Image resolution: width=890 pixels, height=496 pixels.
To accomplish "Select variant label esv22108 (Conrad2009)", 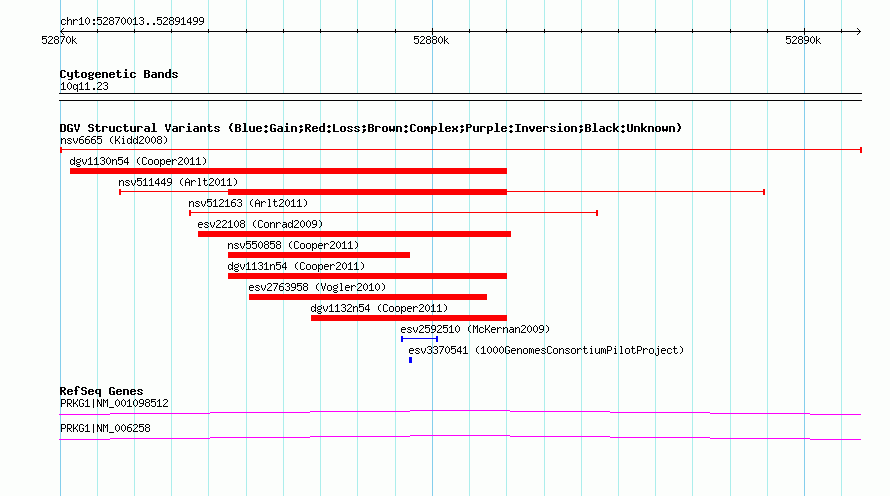I will pyautogui.click(x=260, y=224).
